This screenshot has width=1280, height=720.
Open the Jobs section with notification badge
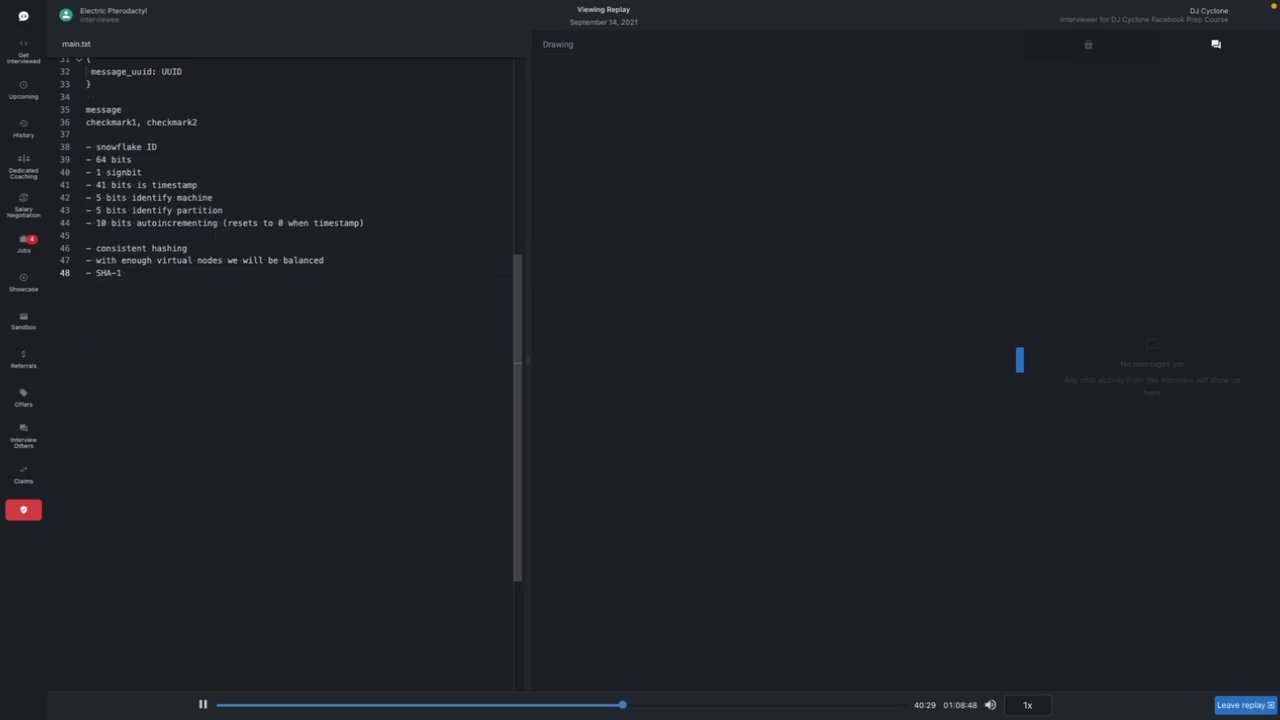pyautogui.click(x=23, y=244)
